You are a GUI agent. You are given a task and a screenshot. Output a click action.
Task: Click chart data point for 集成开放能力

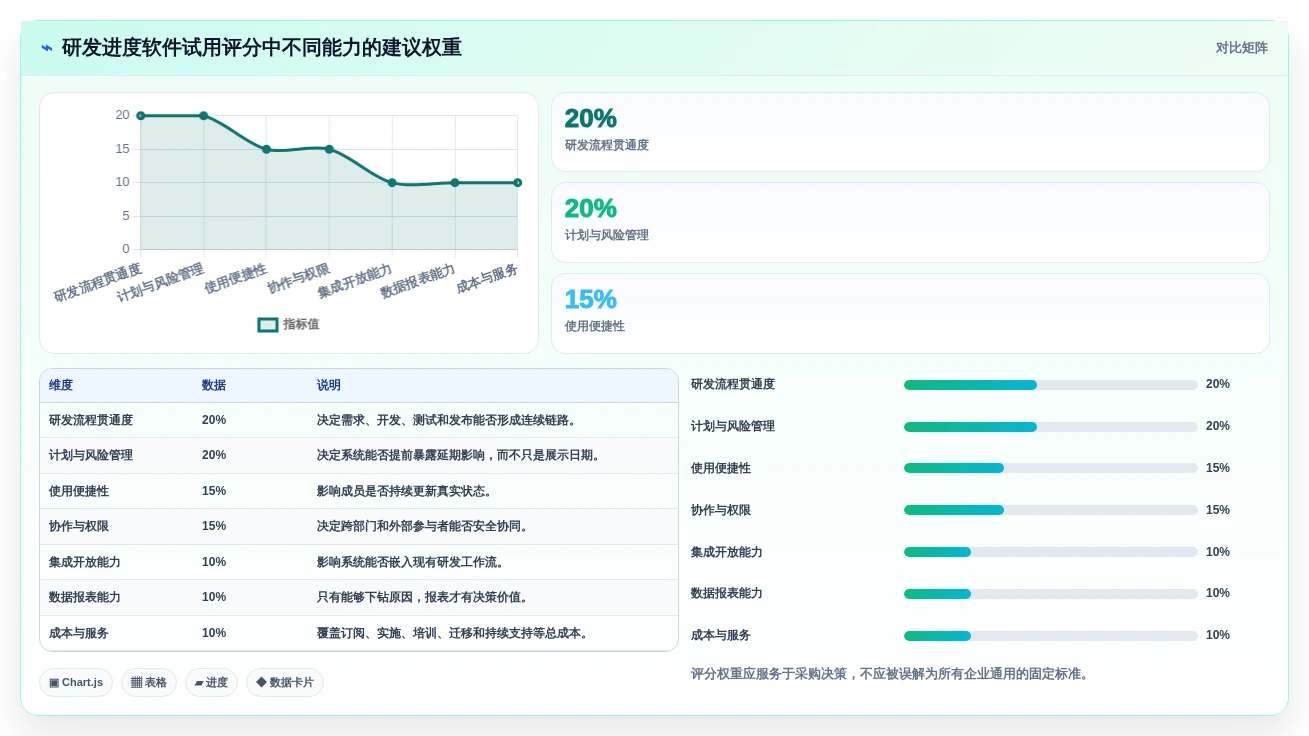[392, 183]
